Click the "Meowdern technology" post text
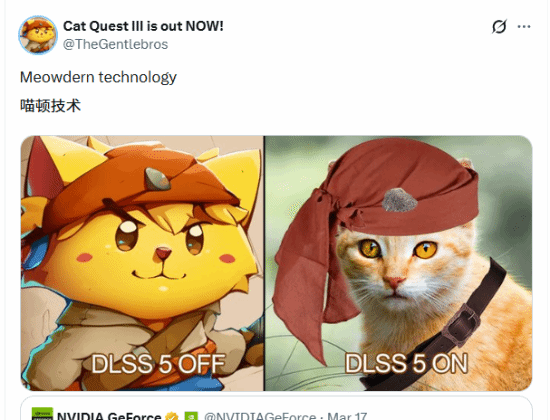Screen dimensions: 550x420 pyautogui.click(x=98, y=77)
